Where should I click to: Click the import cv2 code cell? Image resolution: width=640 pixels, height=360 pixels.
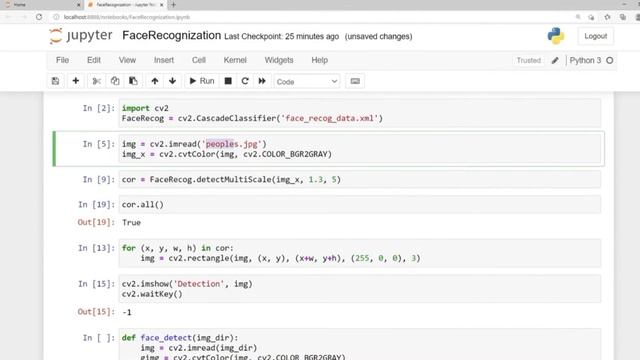point(360,113)
